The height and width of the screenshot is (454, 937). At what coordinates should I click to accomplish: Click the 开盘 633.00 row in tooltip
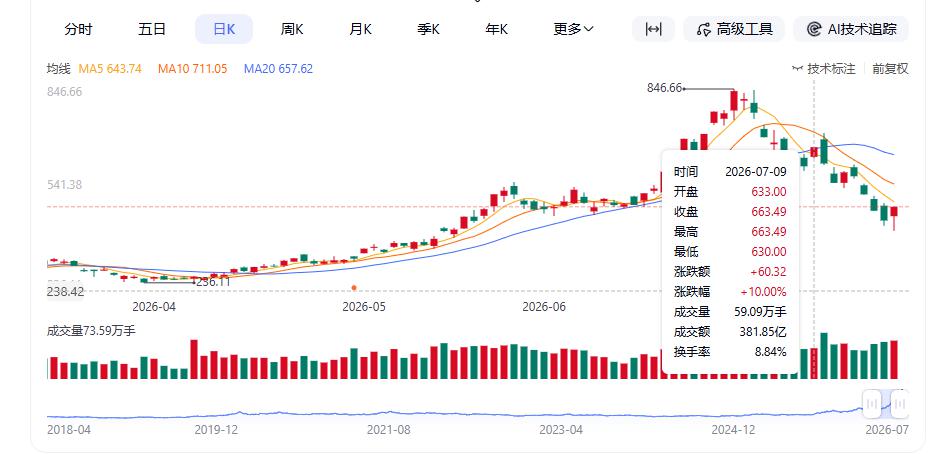(730, 192)
